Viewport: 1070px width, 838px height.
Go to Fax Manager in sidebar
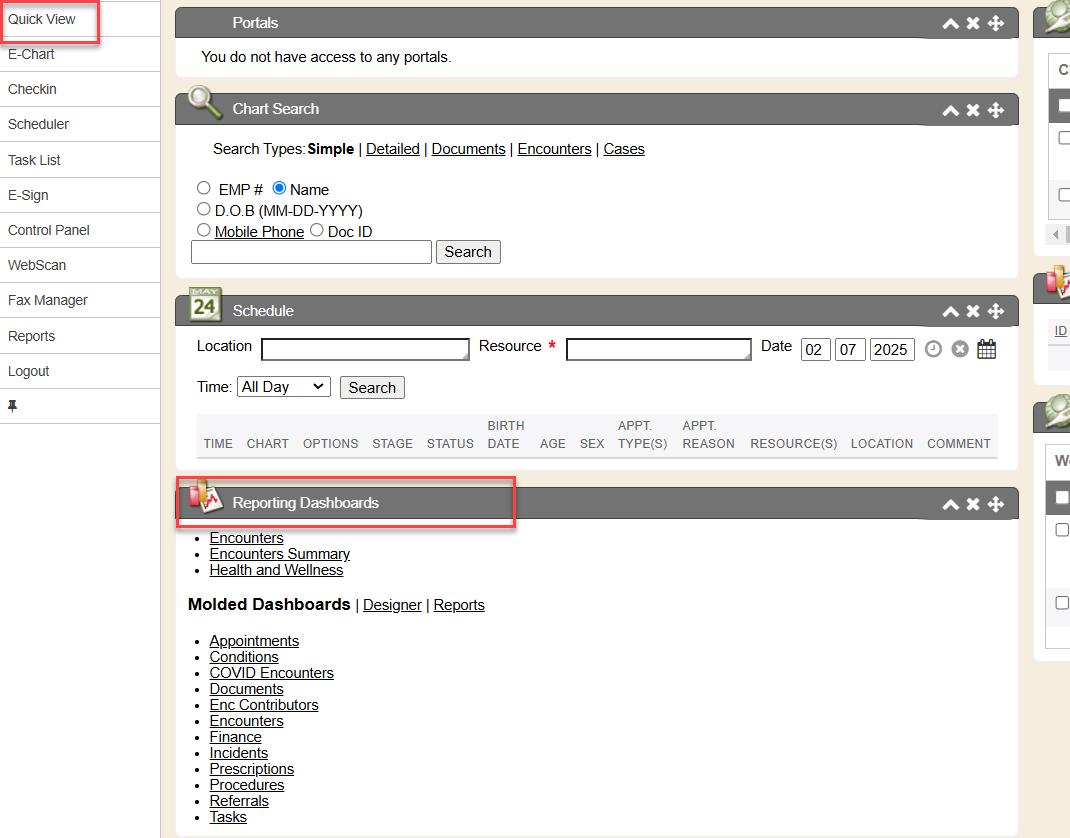click(47, 300)
